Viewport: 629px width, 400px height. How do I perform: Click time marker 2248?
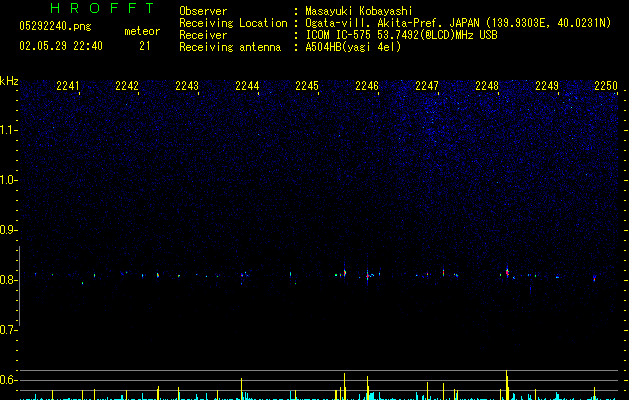(487, 86)
